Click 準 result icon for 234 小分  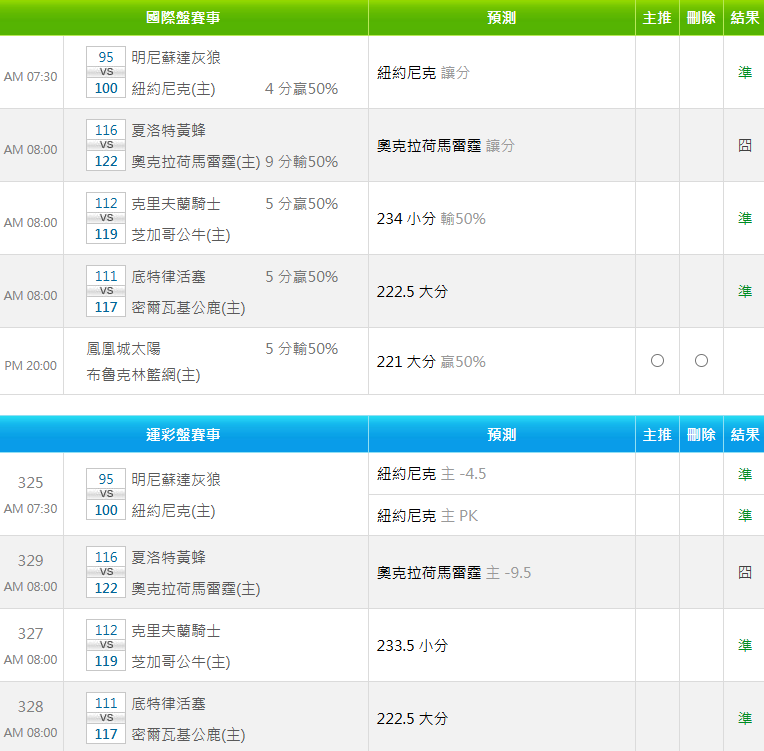tap(745, 218)
